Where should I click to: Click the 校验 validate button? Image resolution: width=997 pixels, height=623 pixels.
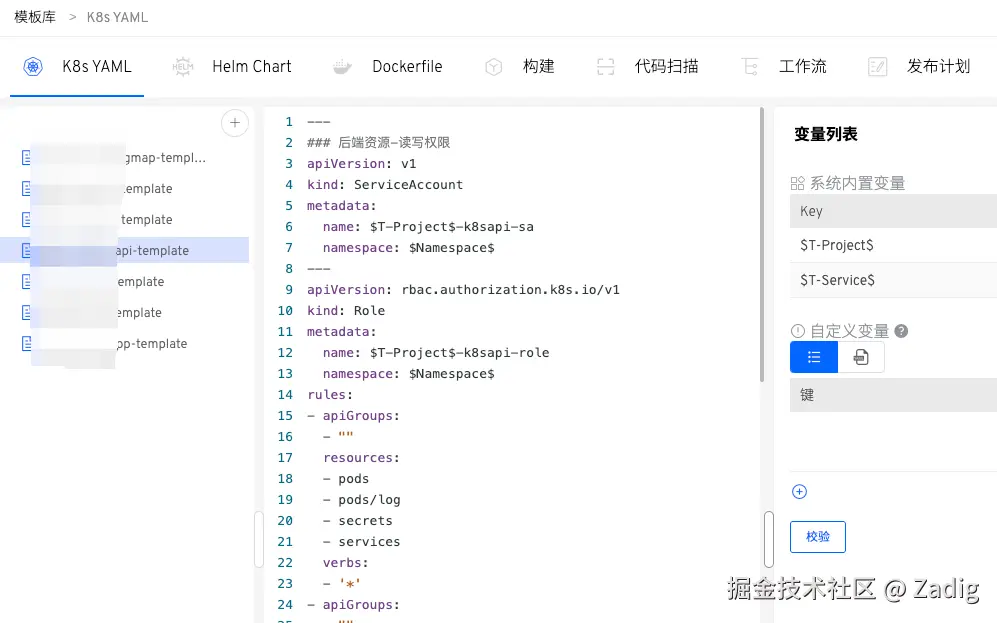point(818,537)
